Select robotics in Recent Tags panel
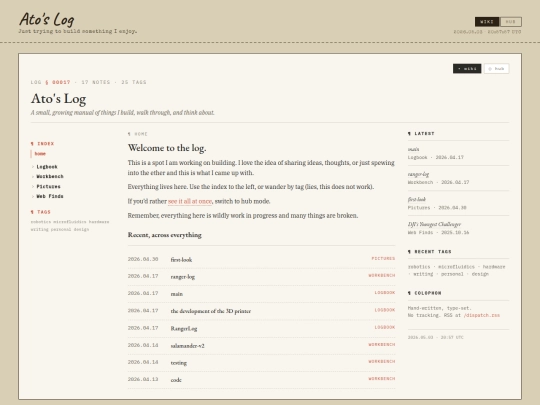 point(419,267)
